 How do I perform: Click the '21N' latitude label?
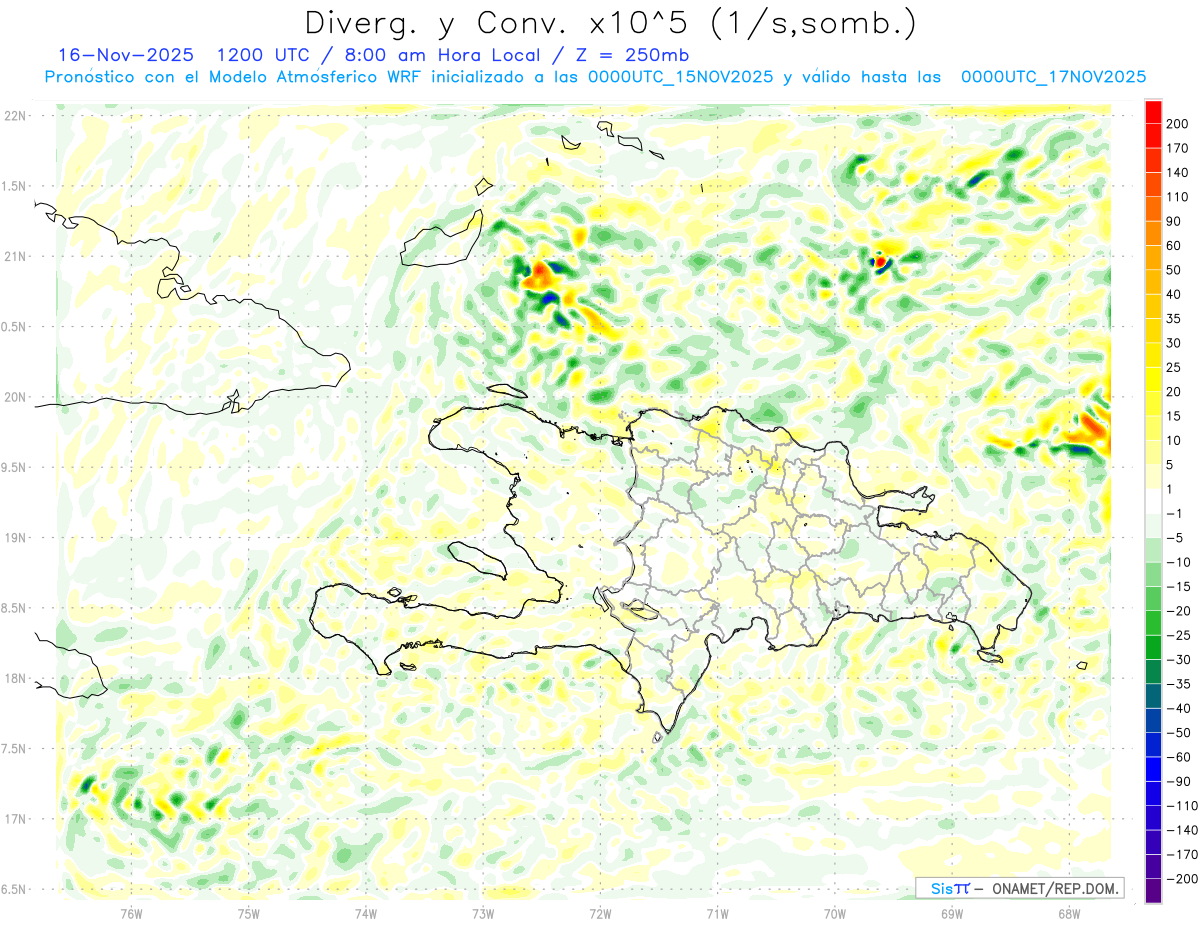pyautogui.click(x=15, y=257)
